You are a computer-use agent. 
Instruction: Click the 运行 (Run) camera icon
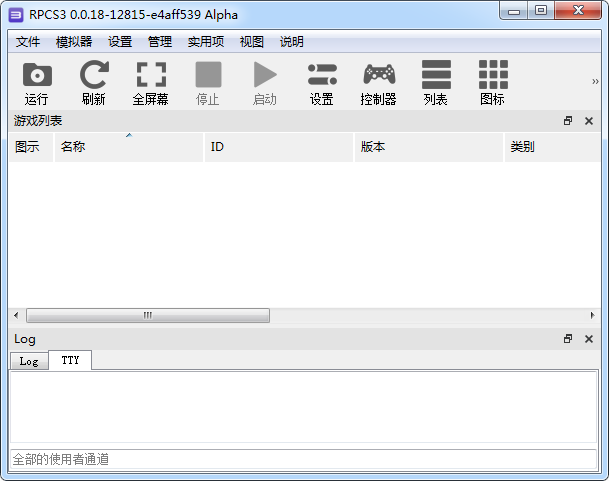(x=37, y=82)
